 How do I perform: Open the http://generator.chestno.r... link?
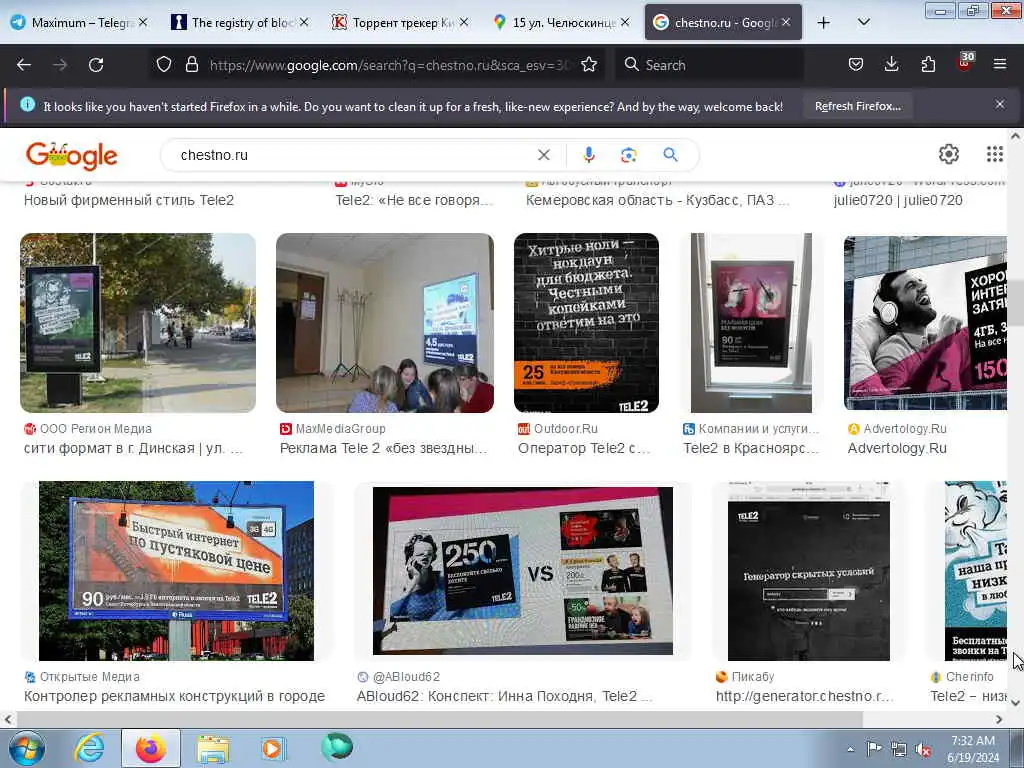click(x=805, y=697)
